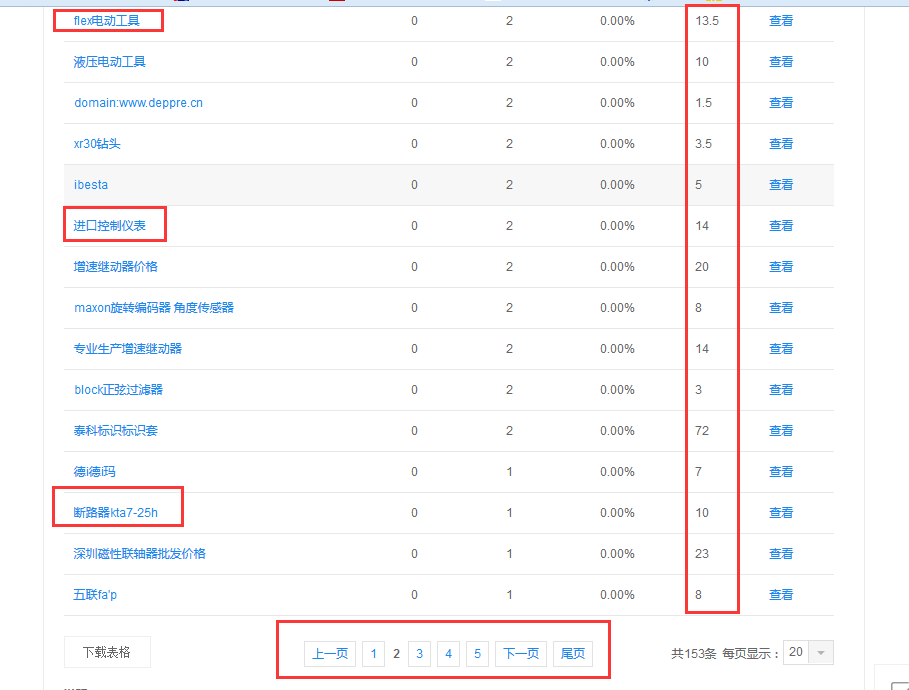Go to previous page with 上一页
Image resolution: width=909 pixels, height=690 pixels.
click(330, 654)
